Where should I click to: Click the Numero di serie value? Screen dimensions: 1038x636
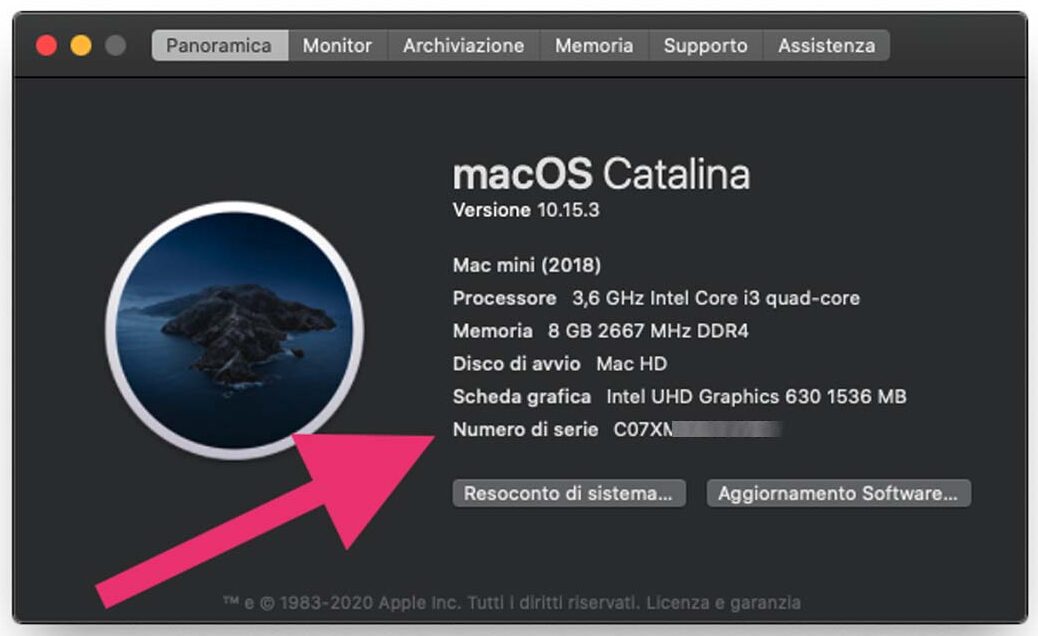[697, 430]
